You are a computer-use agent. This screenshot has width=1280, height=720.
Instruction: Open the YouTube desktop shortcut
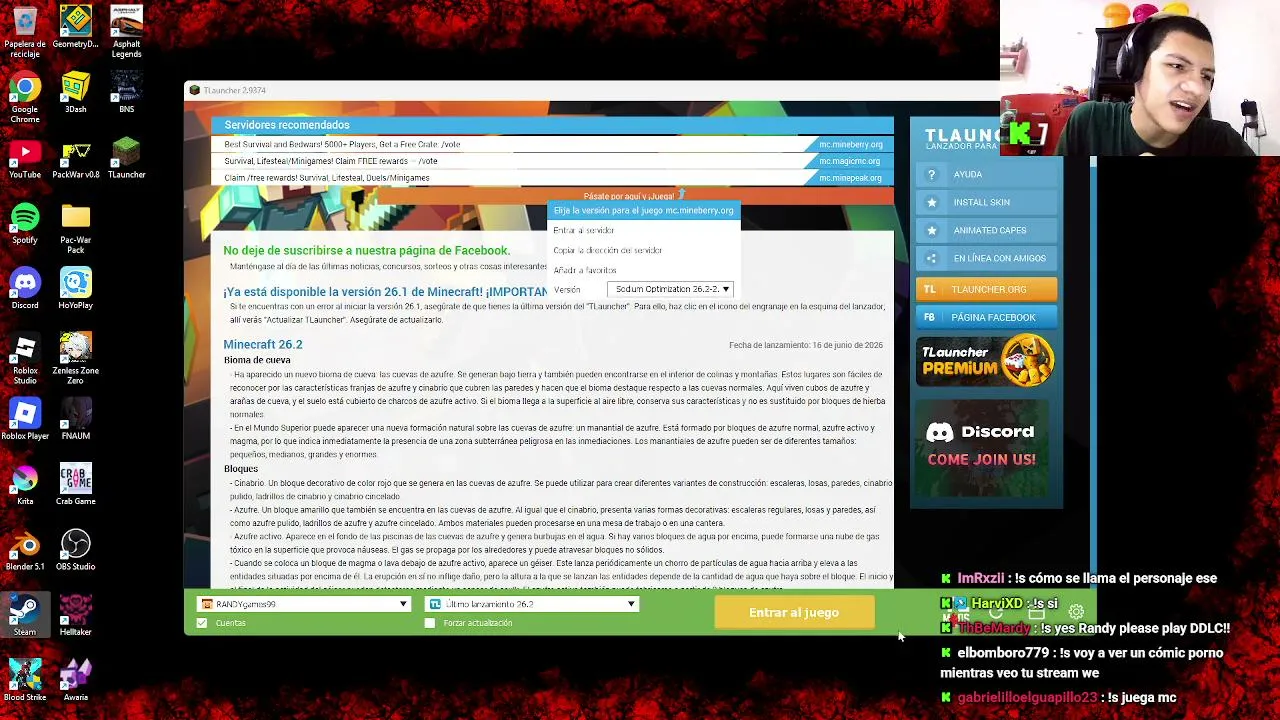(25, 158)
